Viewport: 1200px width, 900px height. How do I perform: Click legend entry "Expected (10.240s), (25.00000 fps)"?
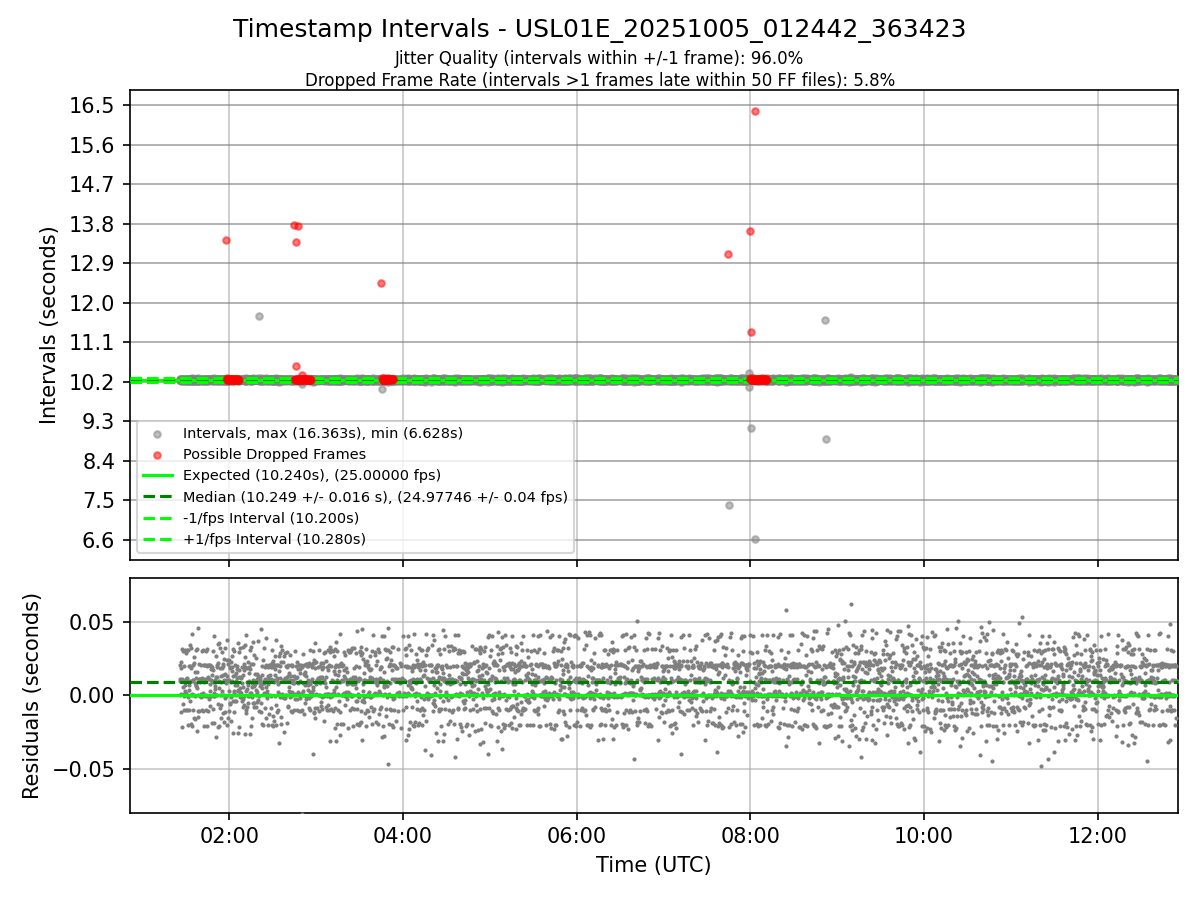click(x=311, y=475)
